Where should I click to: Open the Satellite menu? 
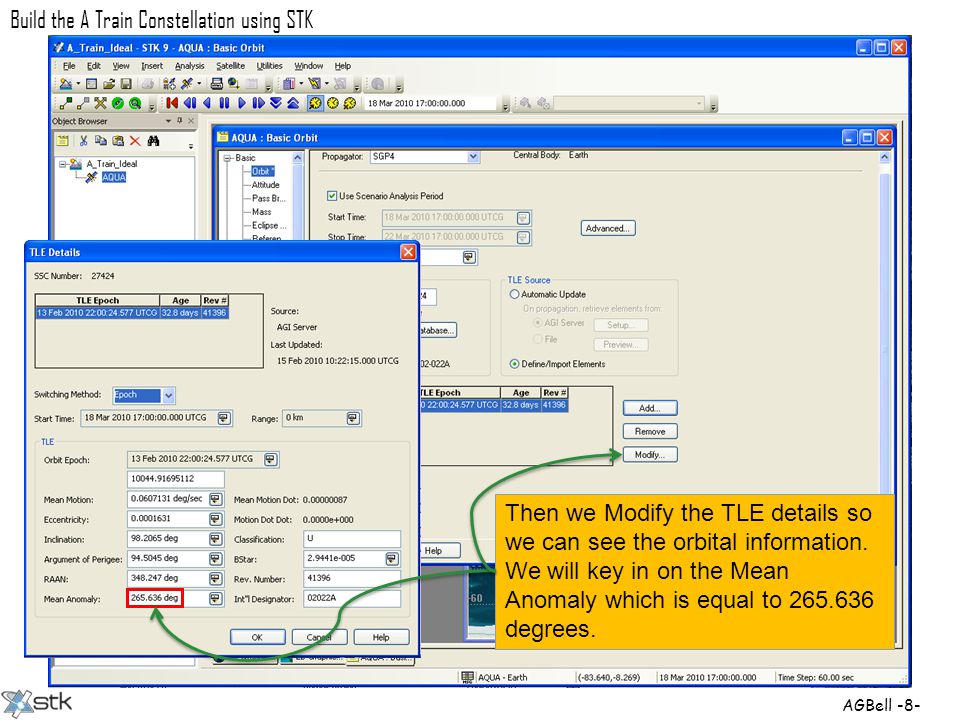tap(230, 66)
